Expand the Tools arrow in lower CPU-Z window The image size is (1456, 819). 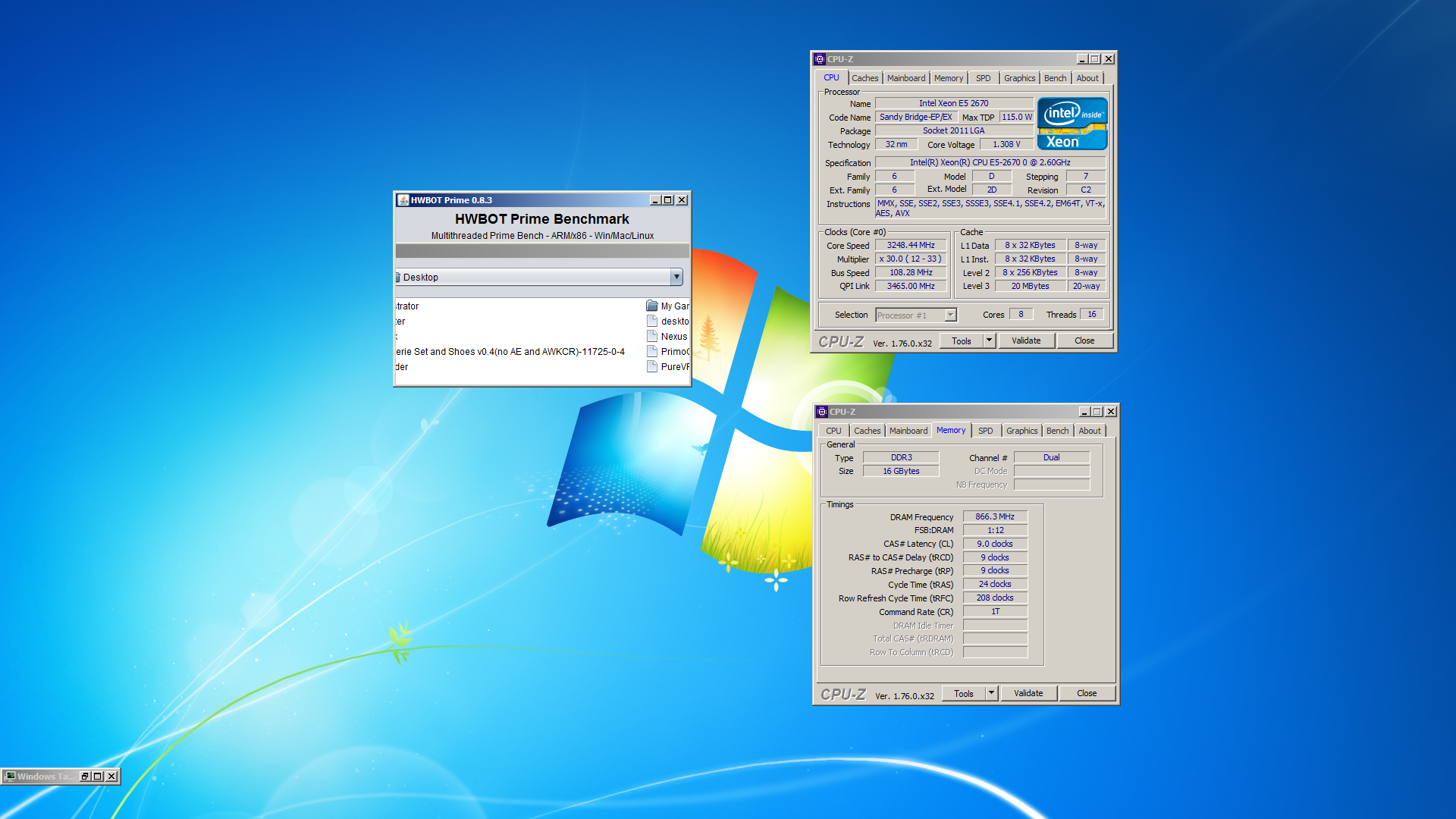click(991, 694)
